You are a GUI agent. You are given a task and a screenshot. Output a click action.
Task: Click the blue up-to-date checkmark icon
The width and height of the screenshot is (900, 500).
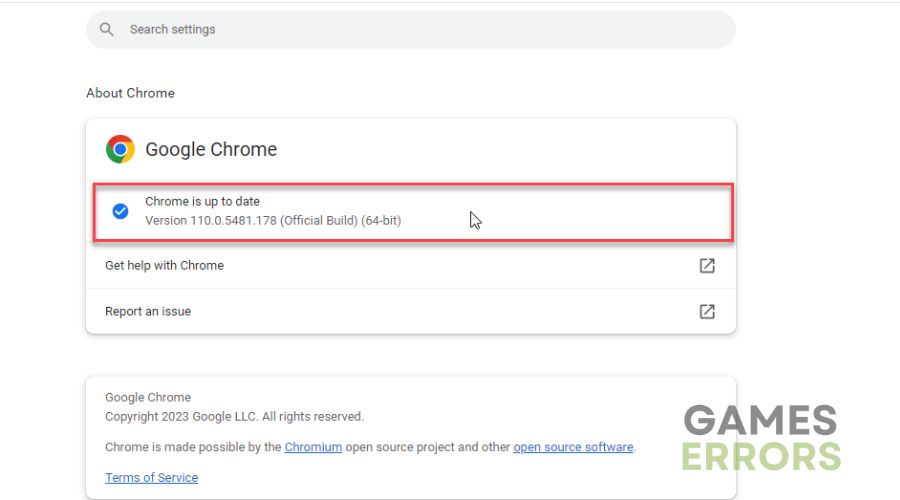coord(120,211)
